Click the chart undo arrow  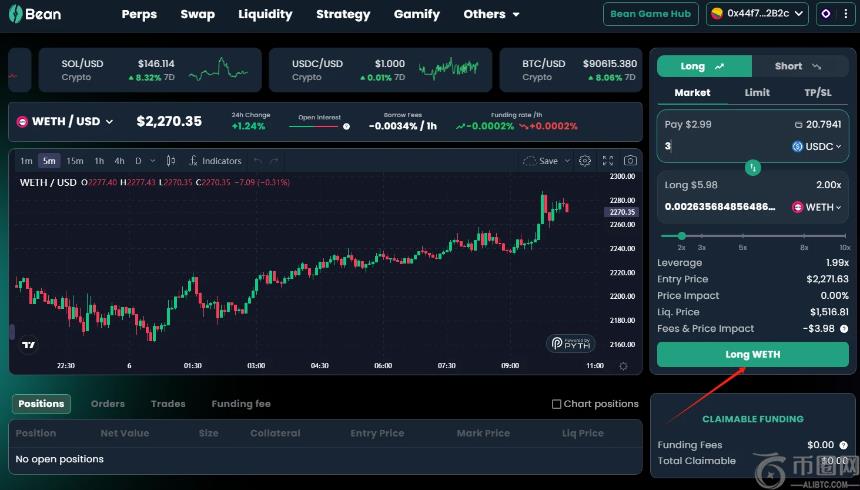[x=258, y=161]
